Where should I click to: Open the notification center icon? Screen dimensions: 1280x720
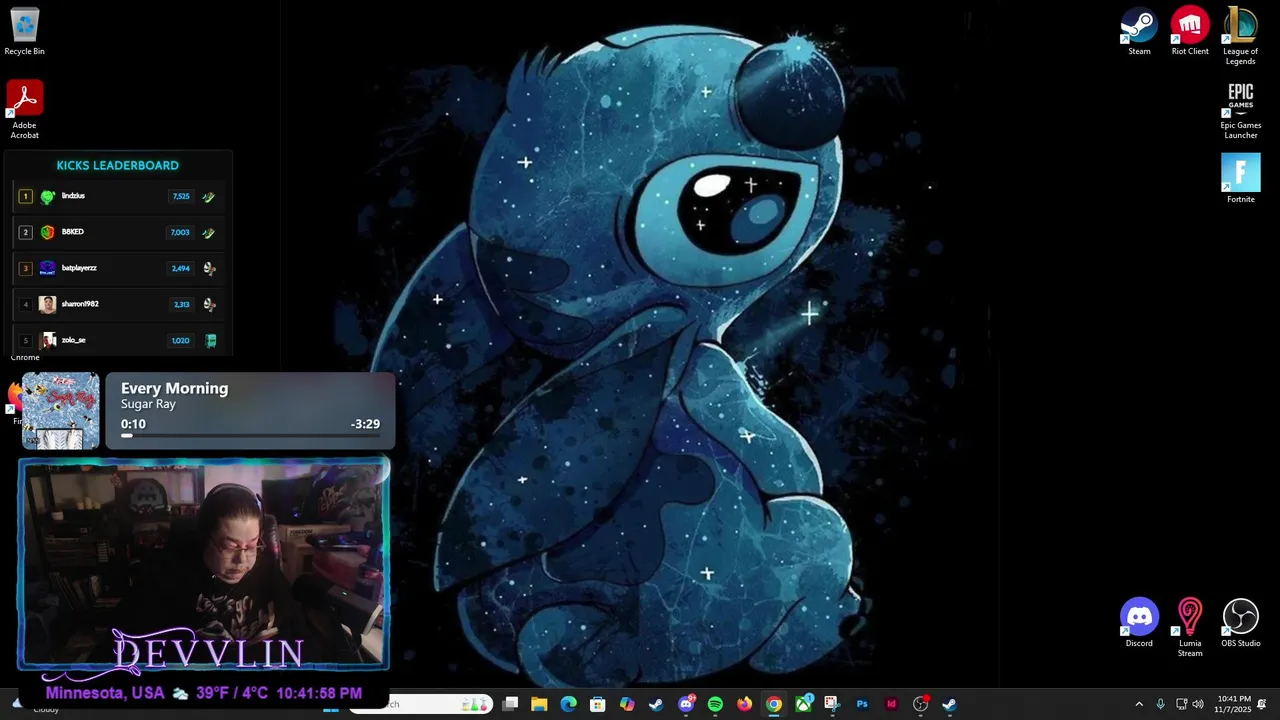point(1262,704)
